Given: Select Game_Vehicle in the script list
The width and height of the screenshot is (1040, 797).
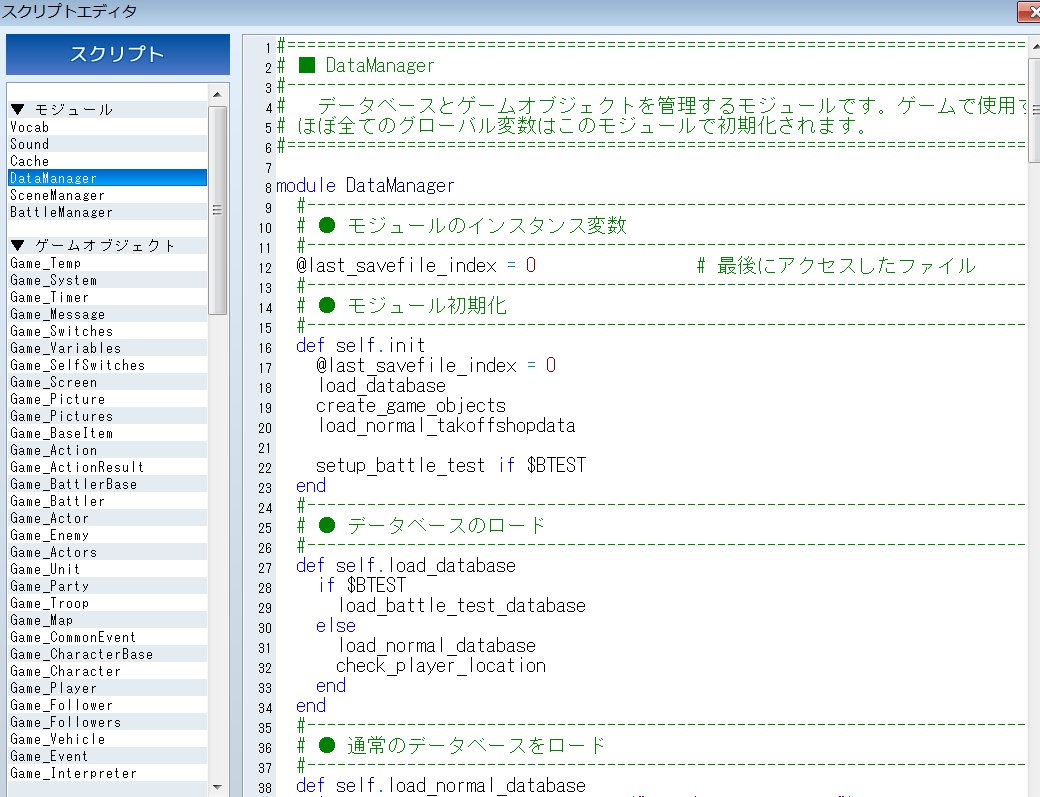Looking at the screenshot, I should [107, 739].
